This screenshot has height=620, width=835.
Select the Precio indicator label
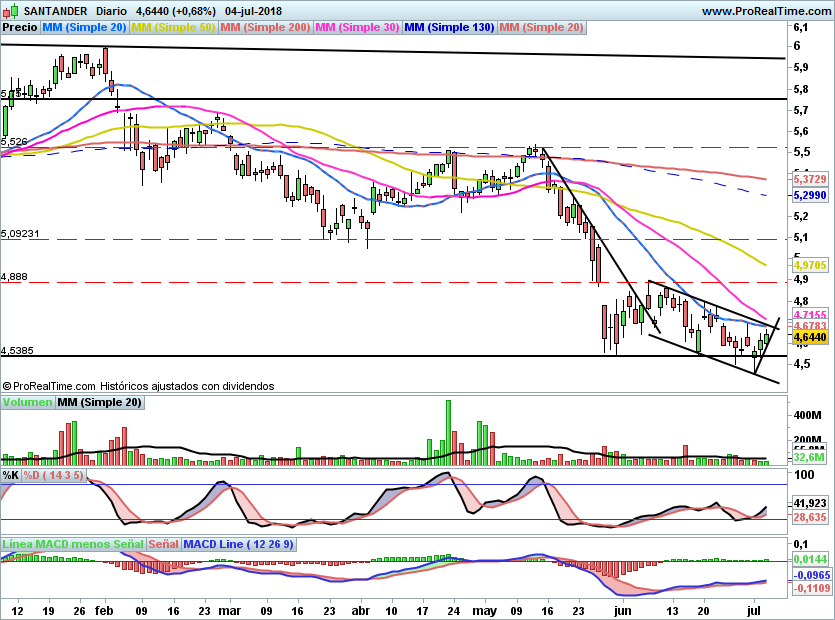tap(20, 27)
